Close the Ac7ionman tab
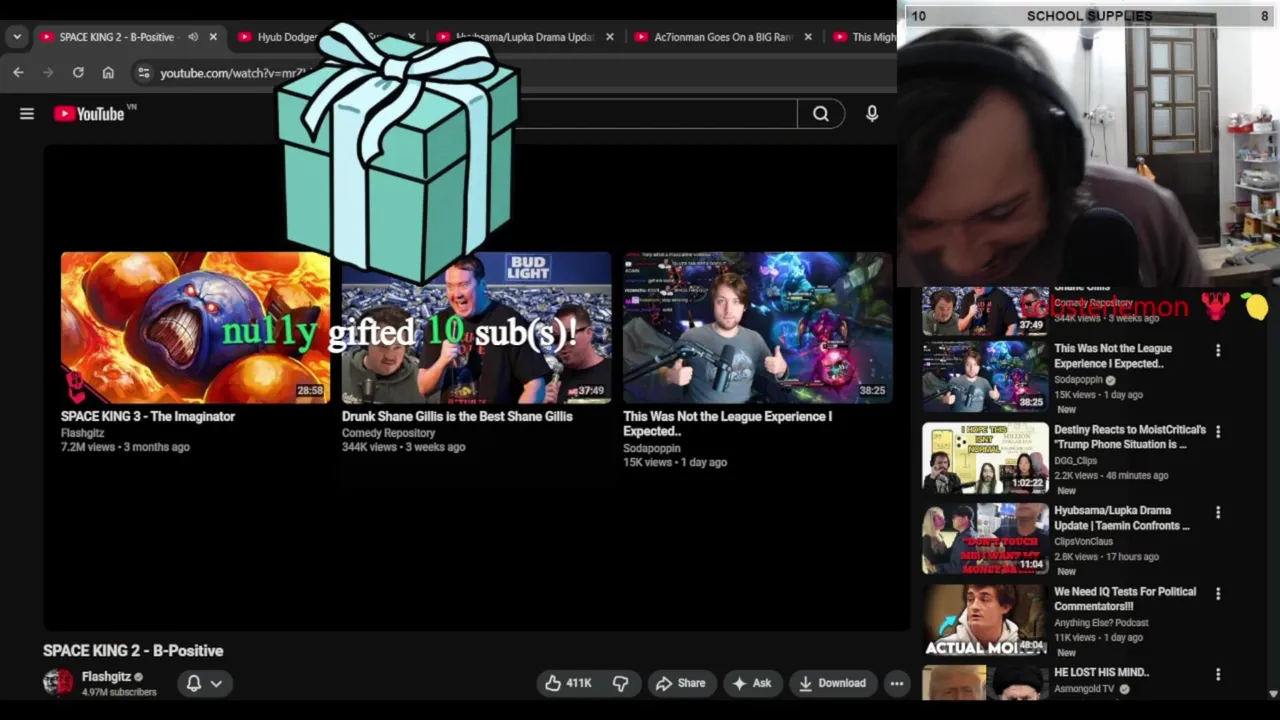Image resolution: width=1280 pixels, height=720 pixels. coord(808,37)
